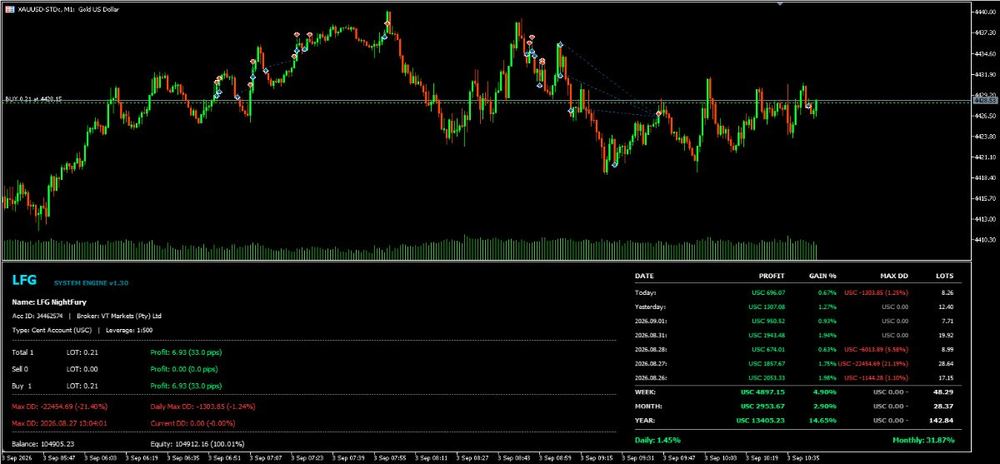Click the 3 Sep 05:47 time axis label

(x=60, y=458)
